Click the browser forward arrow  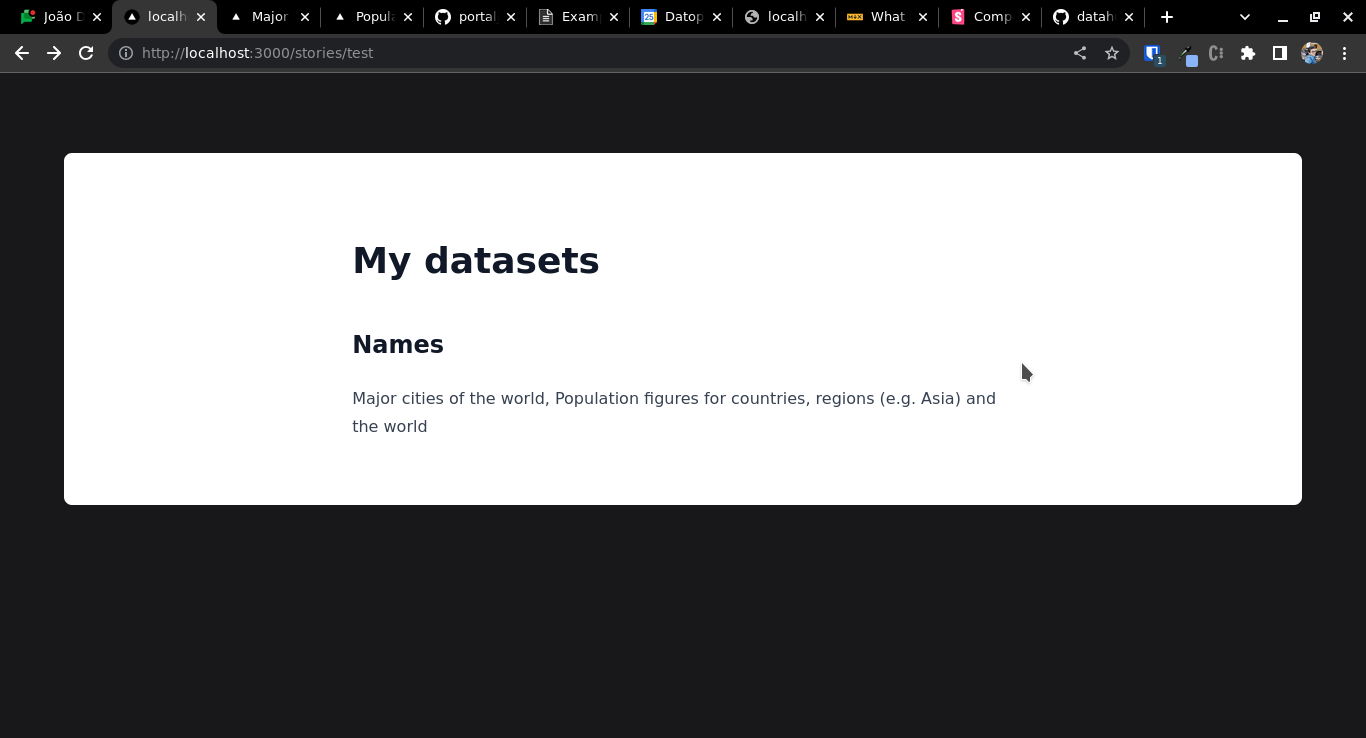click(x=54, y=53)
